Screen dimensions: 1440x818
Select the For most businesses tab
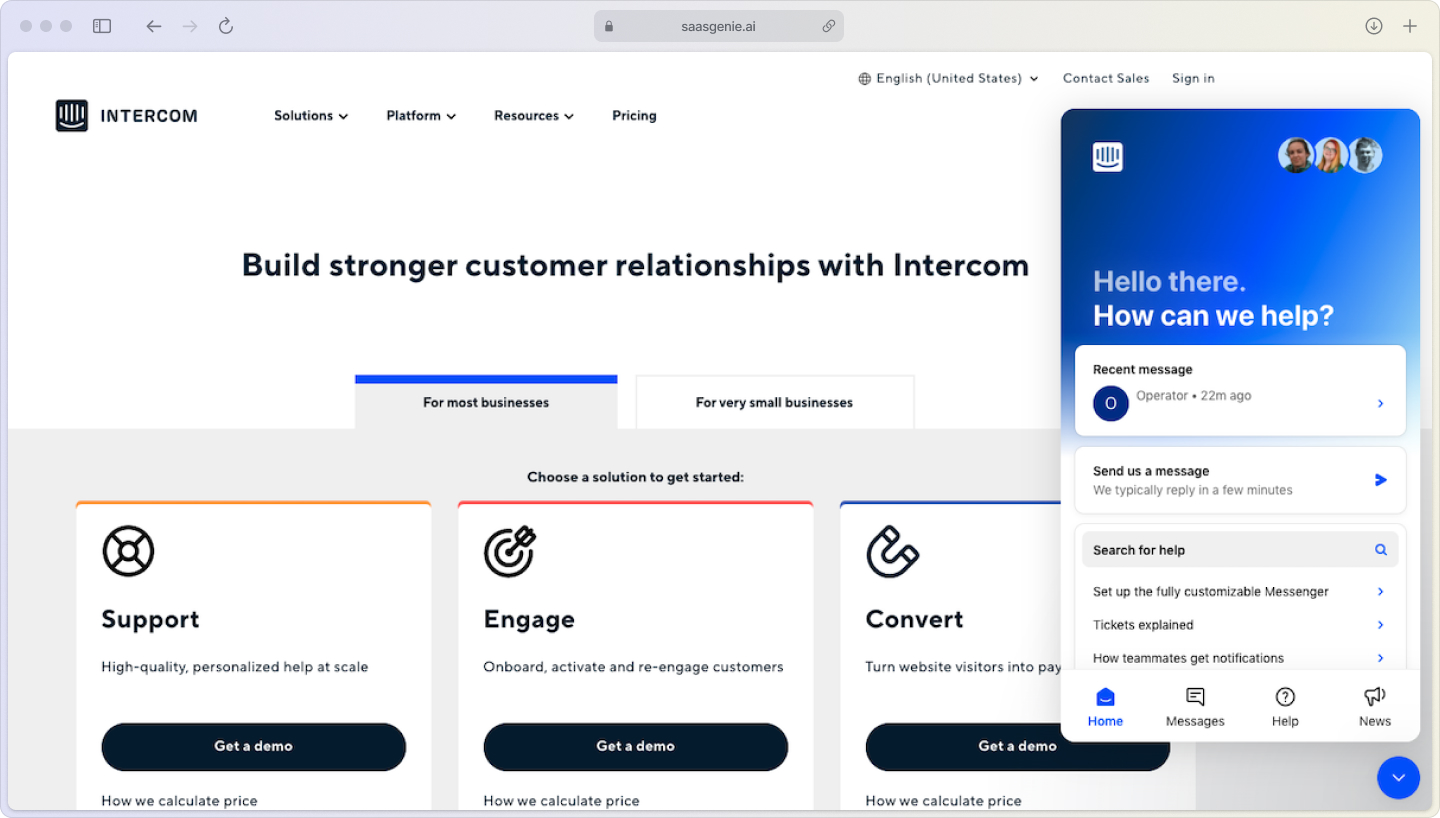pyautogui.click(x=486, y=402)
